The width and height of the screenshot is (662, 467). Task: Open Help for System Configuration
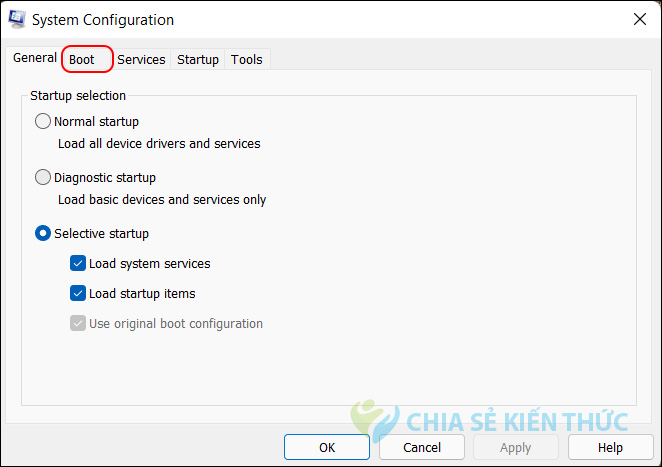610,447
